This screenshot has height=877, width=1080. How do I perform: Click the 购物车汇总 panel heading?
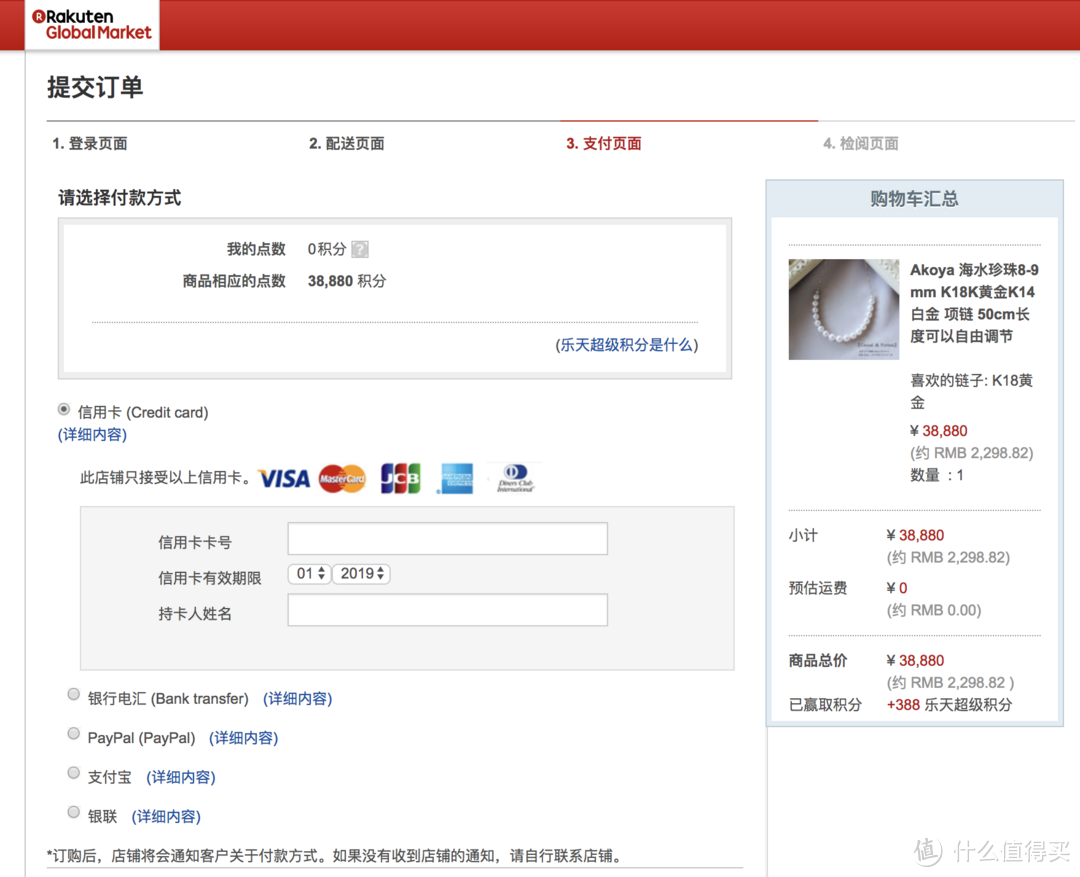coord(914,199)
